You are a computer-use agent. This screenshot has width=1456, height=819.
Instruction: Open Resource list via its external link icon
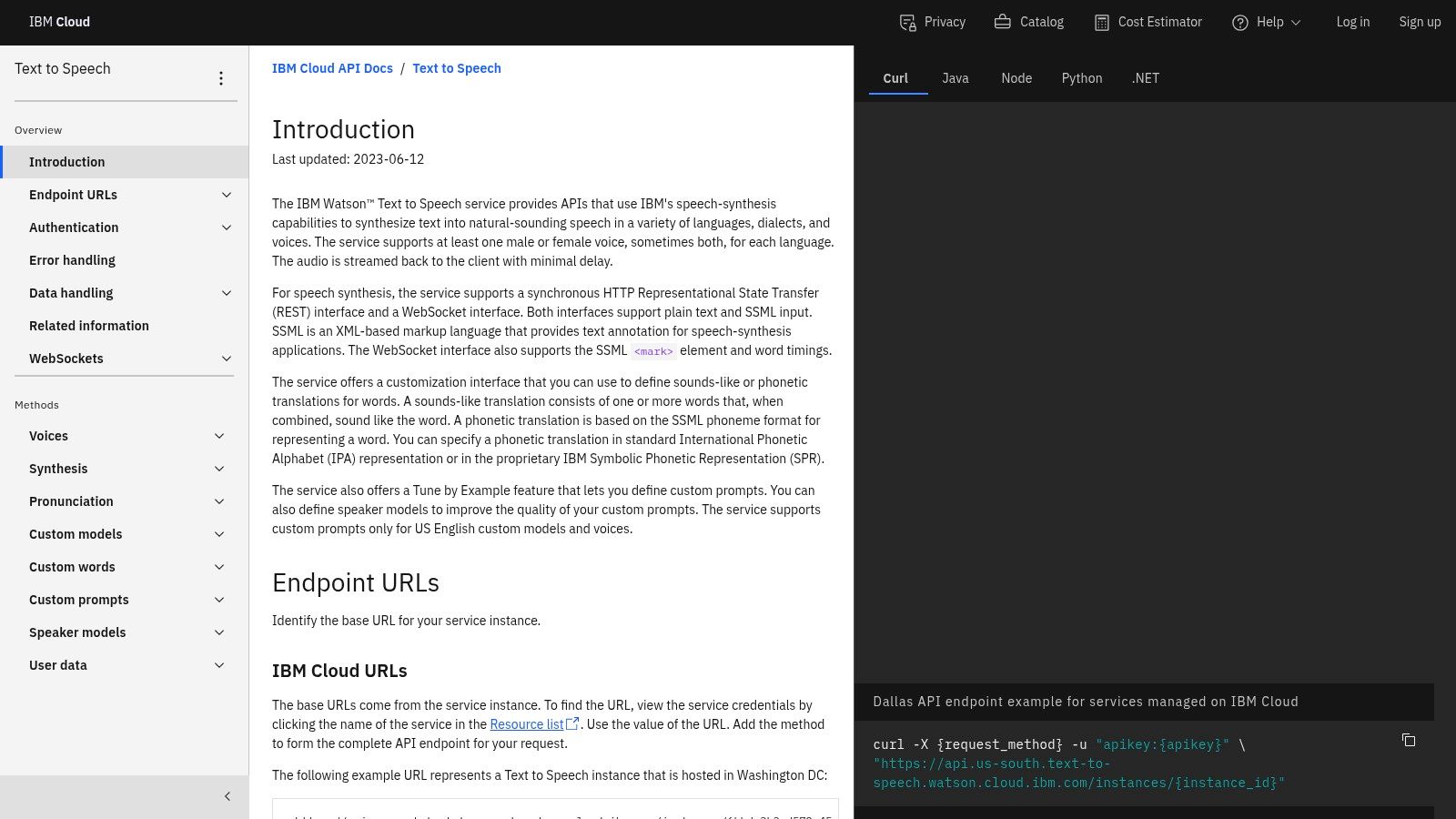click(x=572, y=723)
